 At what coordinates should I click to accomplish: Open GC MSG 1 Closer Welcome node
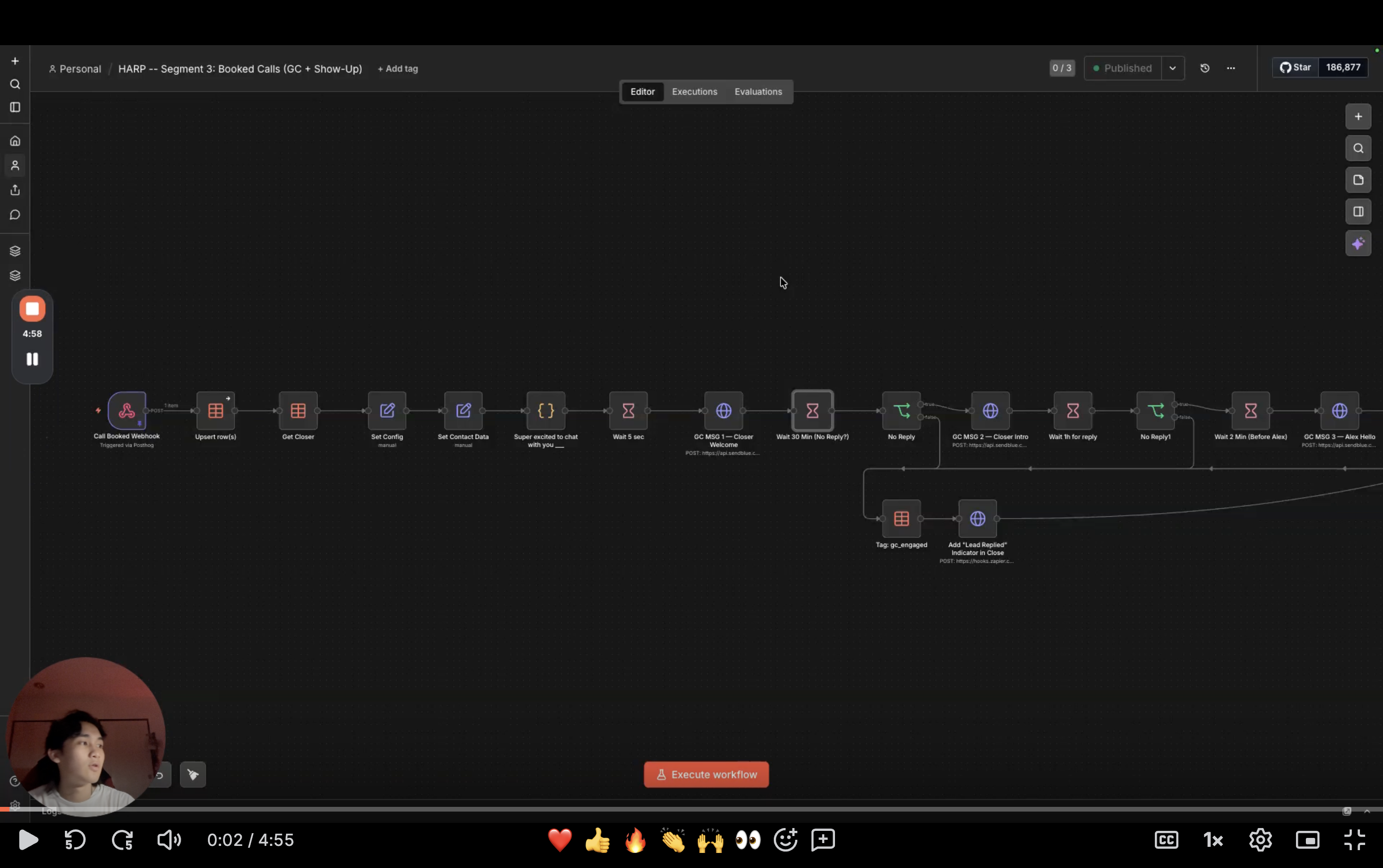[723, 410]
